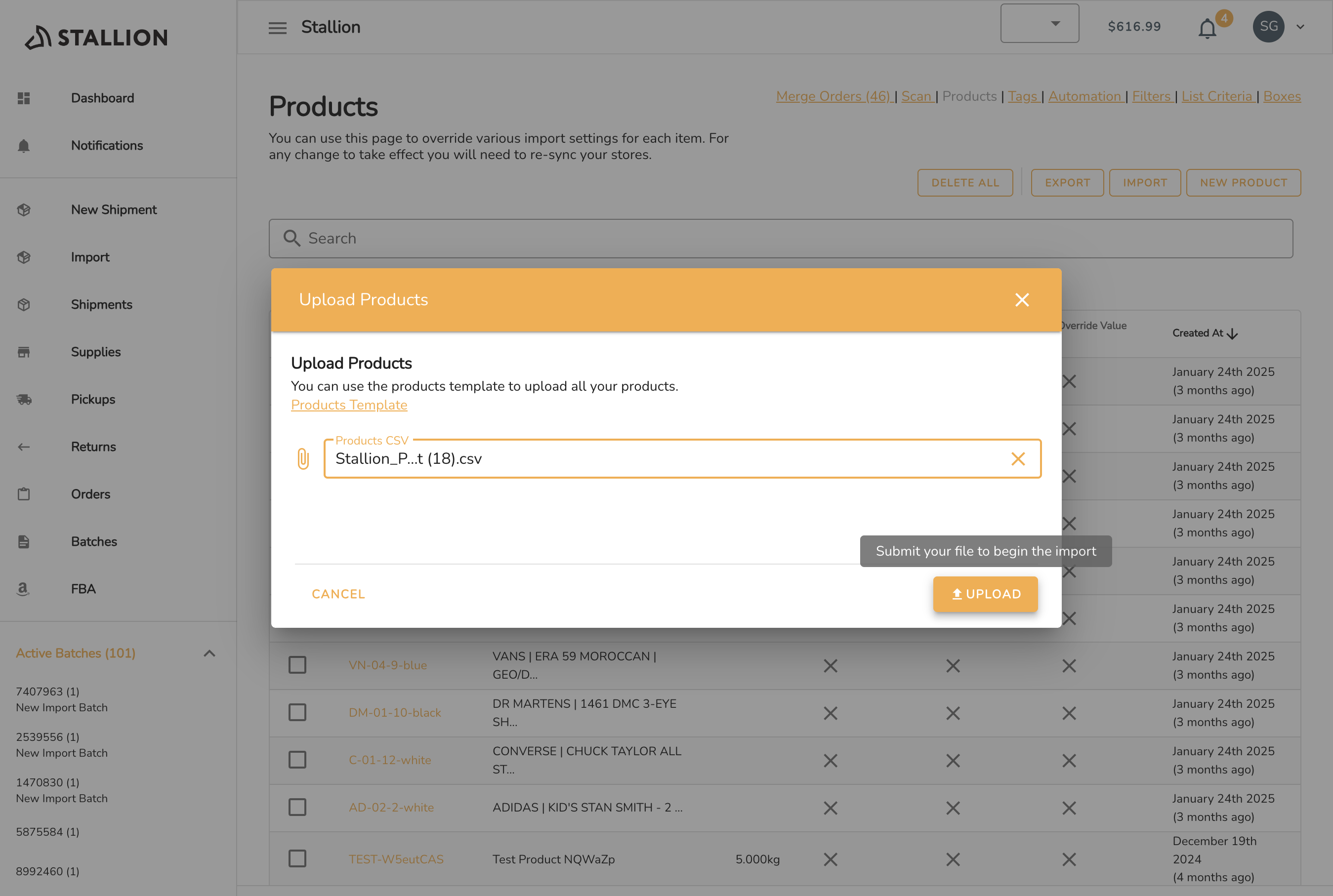This screenshot has width=1333, height=896.
Task: Open the notifications bell in header
Action: click(1207, 28)
